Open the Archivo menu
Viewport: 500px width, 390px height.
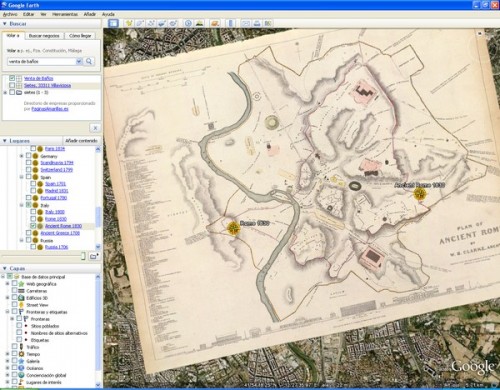10,14
